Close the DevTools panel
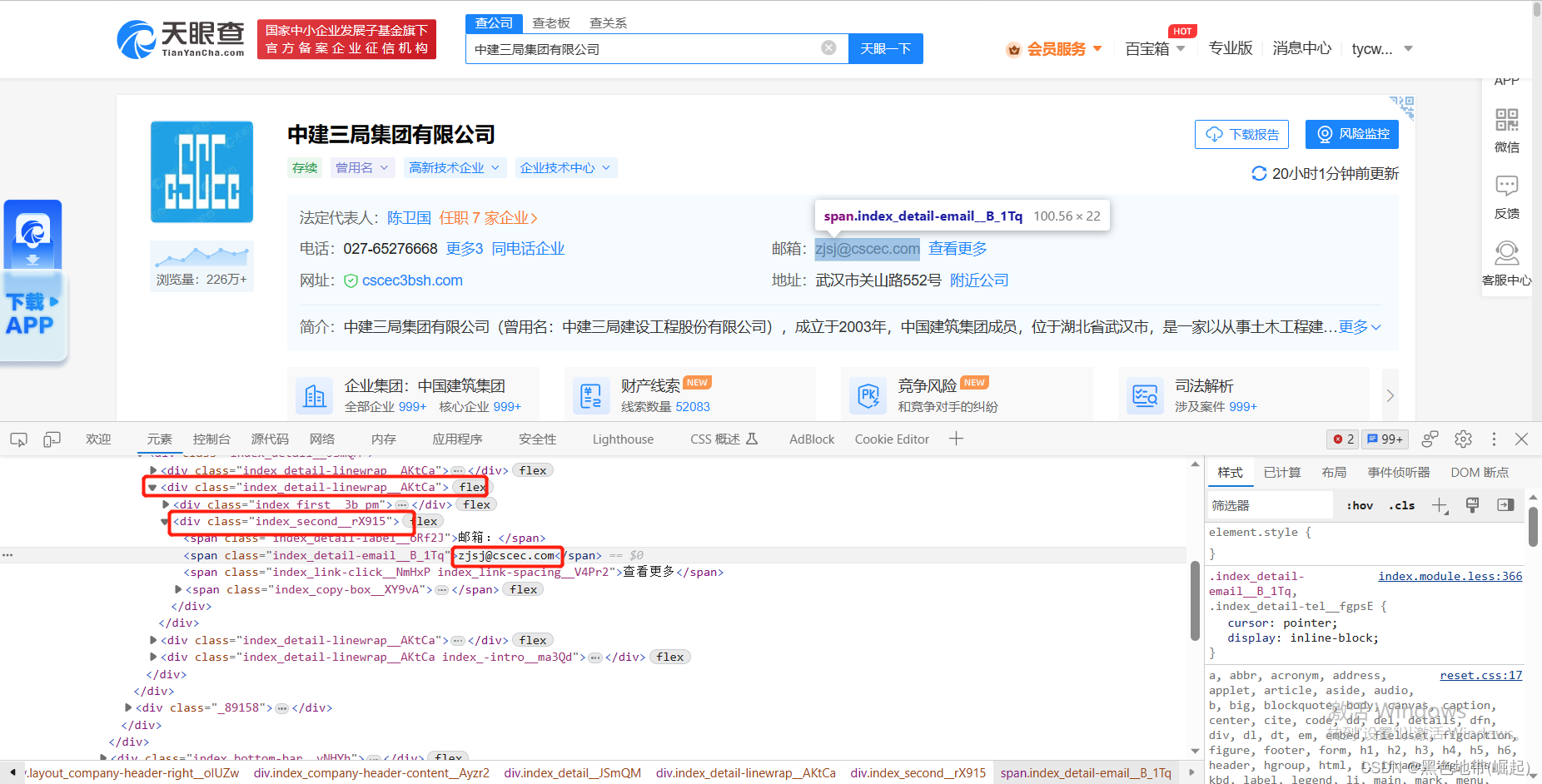 (1521, 439)
